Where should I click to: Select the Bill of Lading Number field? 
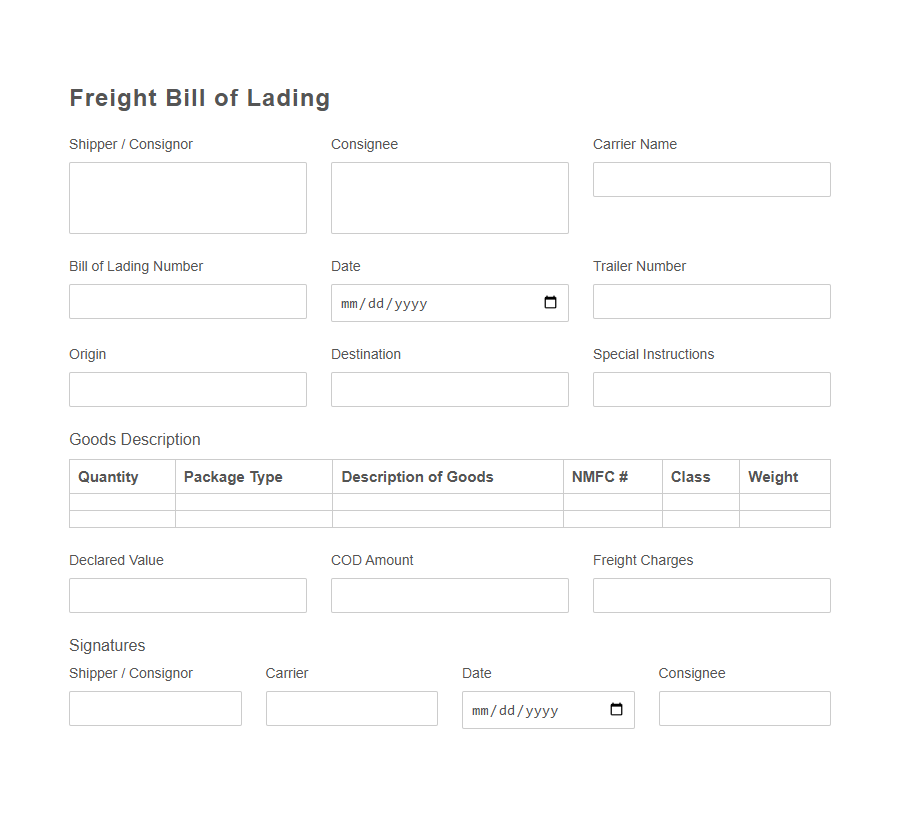(x=187, y=301)
